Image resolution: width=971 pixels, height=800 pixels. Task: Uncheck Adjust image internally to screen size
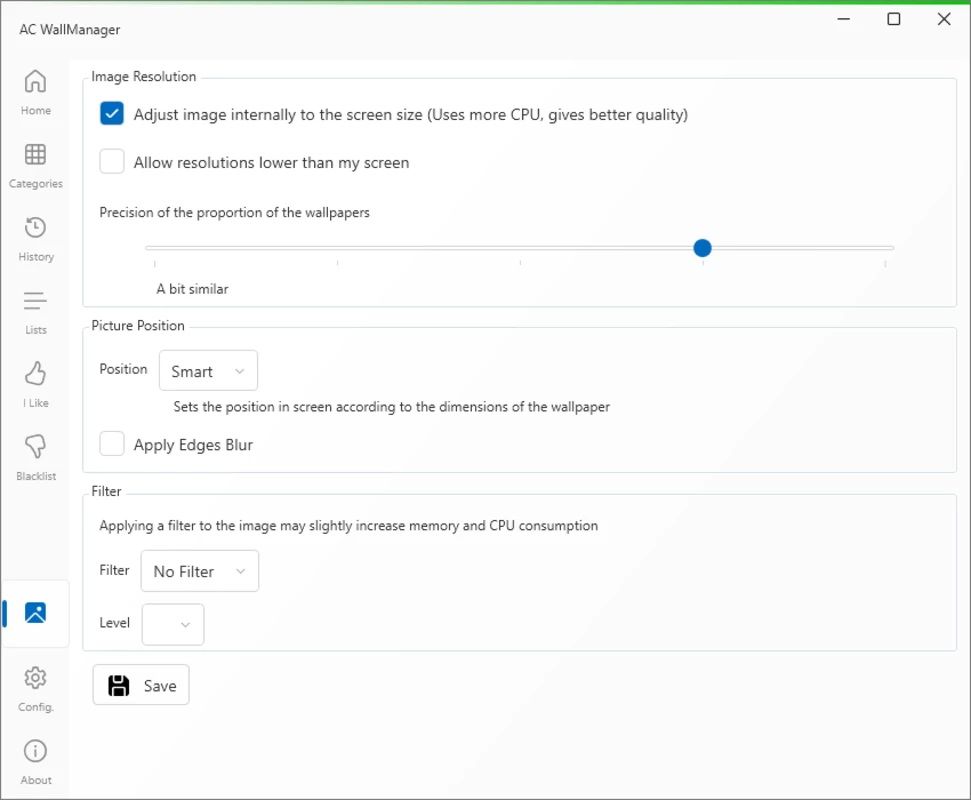click(x=112, y=114)
